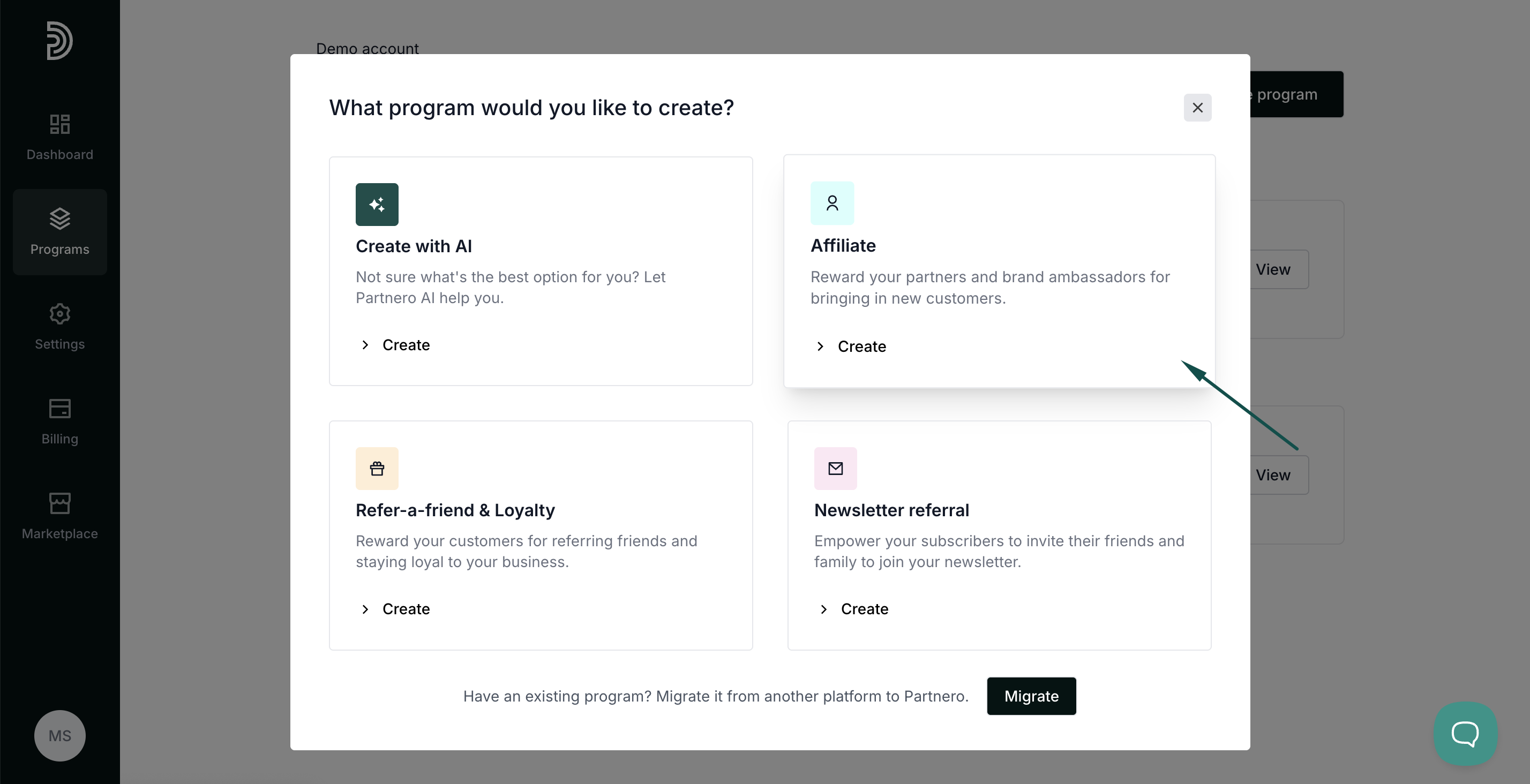Image resolution: width=1530 pixels, height=784 pixels.
Task: Expand Create under Create with AI
Action: [395, 345]
